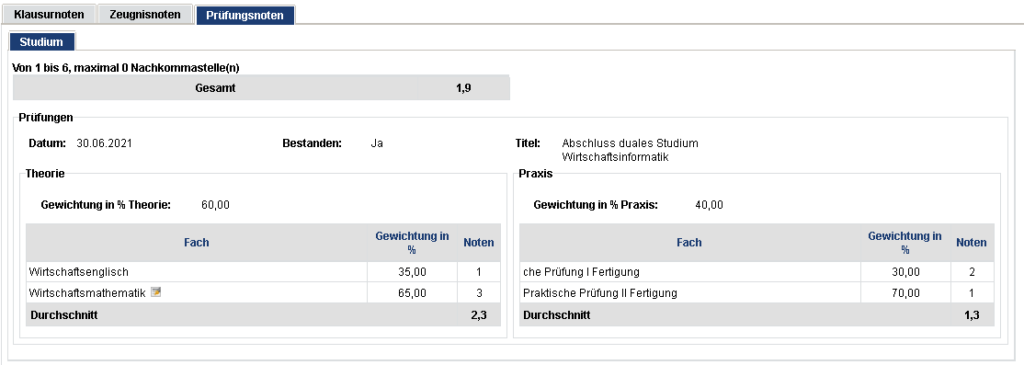The width and height of the screenshot is (1024, 365).
Task: Select Praktische Prüfung II Fertigung row
Action: (756, 293)
